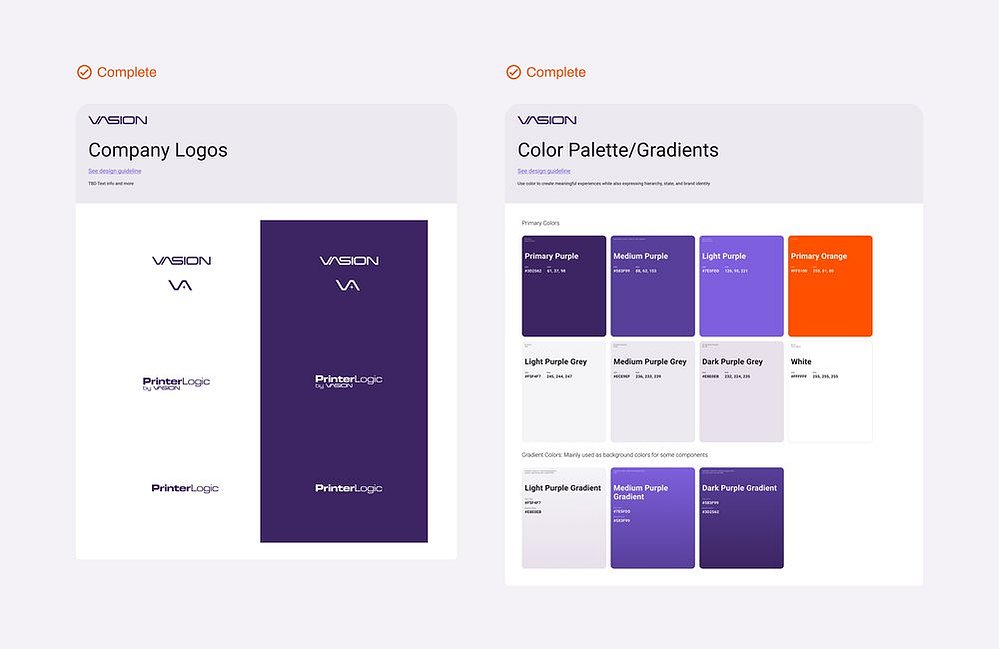Click the '61, 37, 98' RGB value

click(x=556, y=271)
